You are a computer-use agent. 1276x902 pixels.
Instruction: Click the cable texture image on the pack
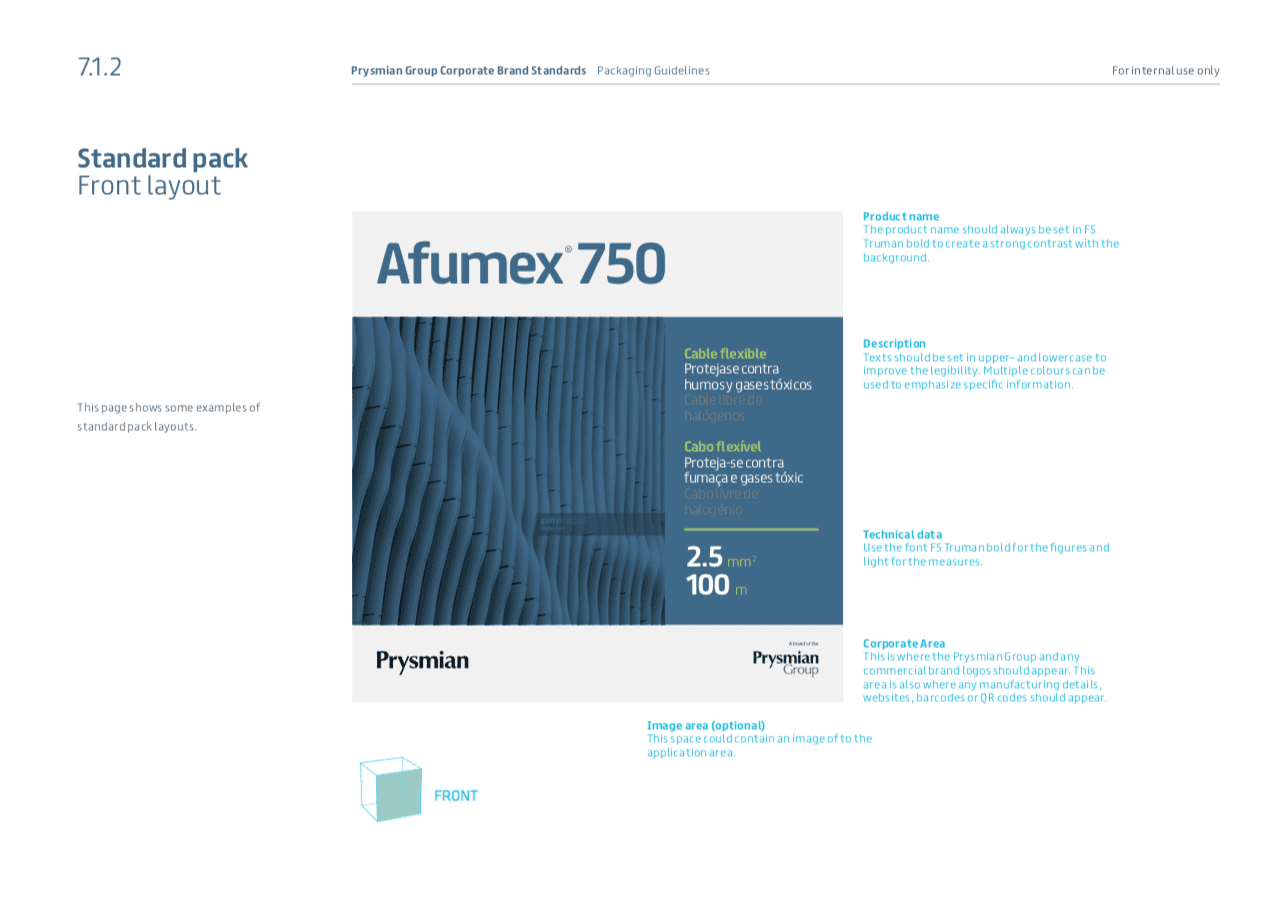[508, 471]
